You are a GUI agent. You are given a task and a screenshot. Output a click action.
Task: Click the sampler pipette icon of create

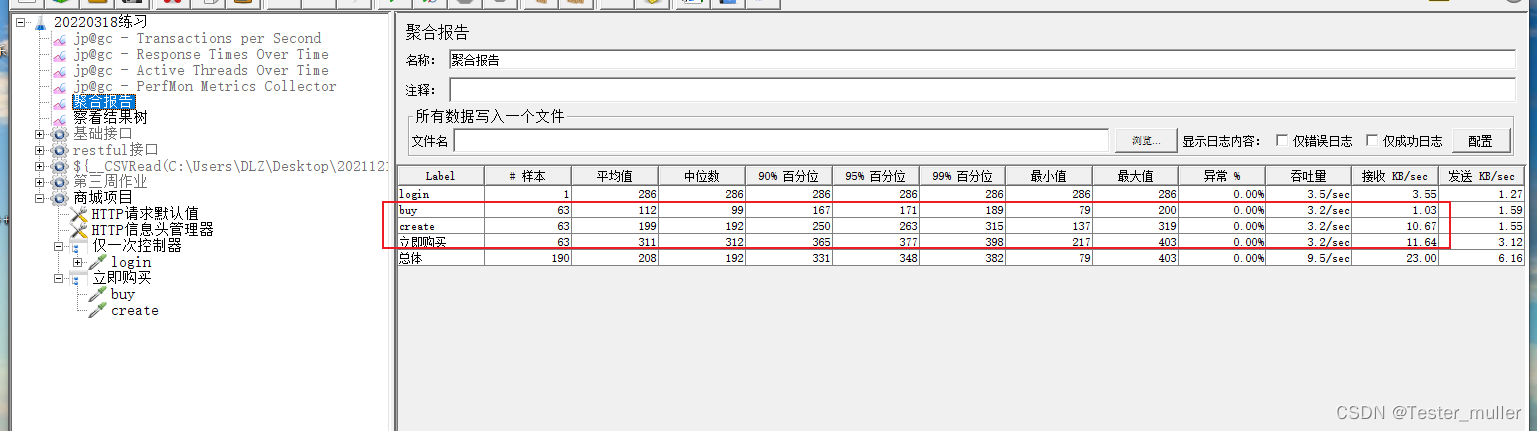point(98,310)
